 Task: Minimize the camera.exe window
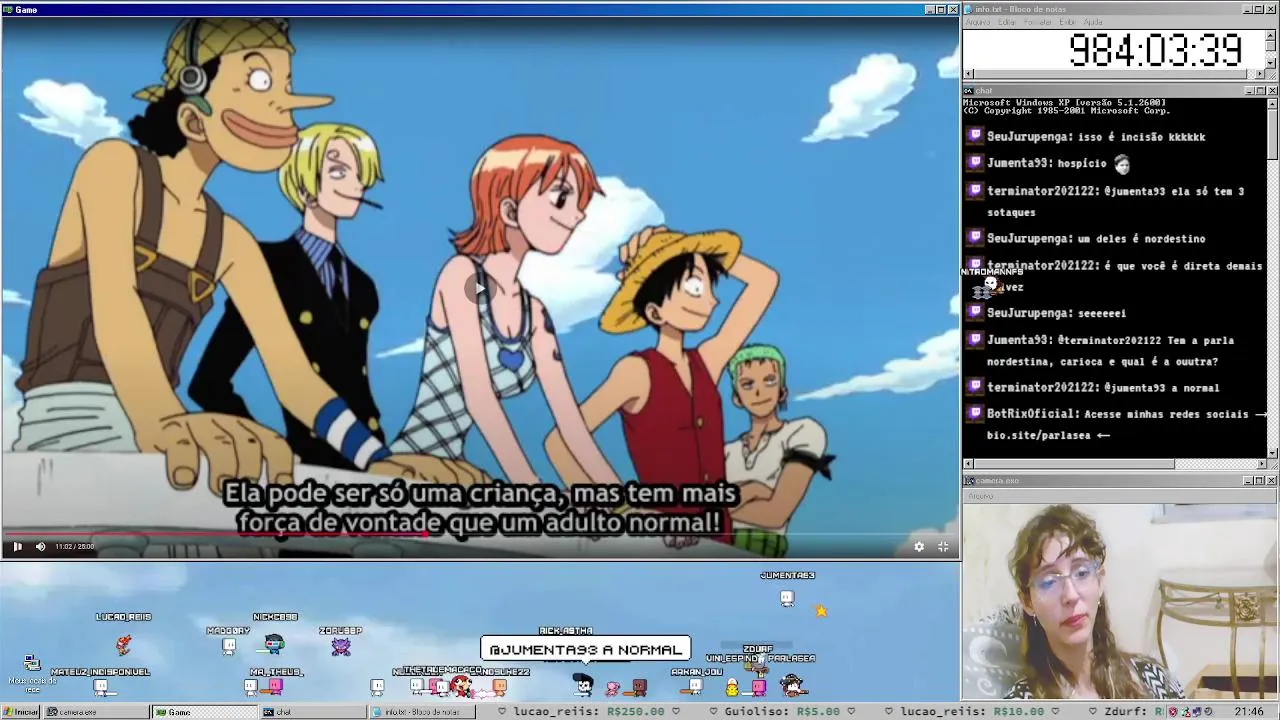(1248, 481)
